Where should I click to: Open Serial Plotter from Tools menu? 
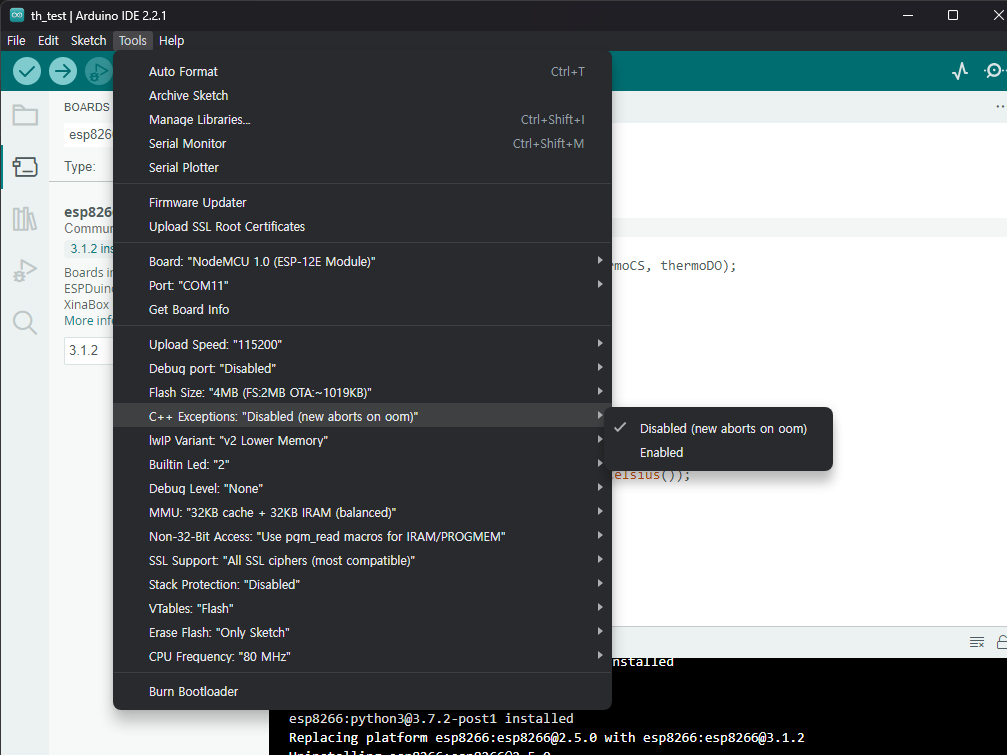362,168
